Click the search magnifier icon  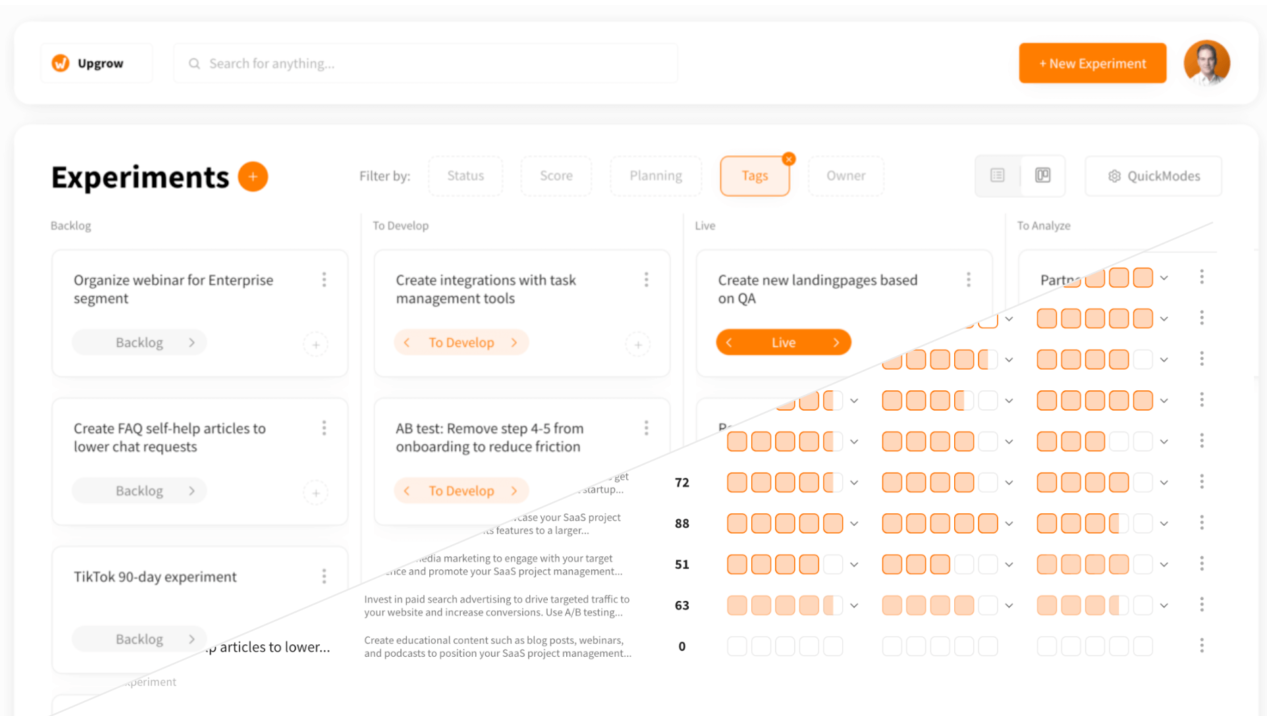(x=193, y=63)
